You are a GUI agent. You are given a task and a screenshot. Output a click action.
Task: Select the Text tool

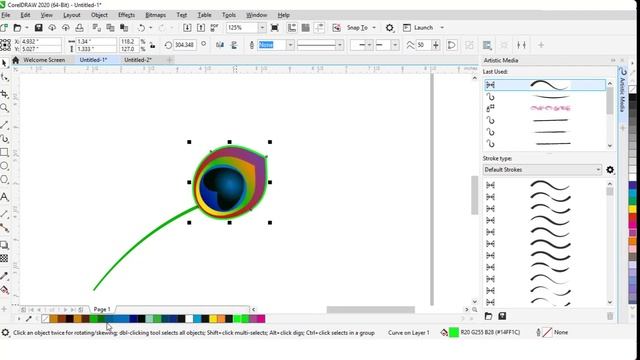(4, 197)
